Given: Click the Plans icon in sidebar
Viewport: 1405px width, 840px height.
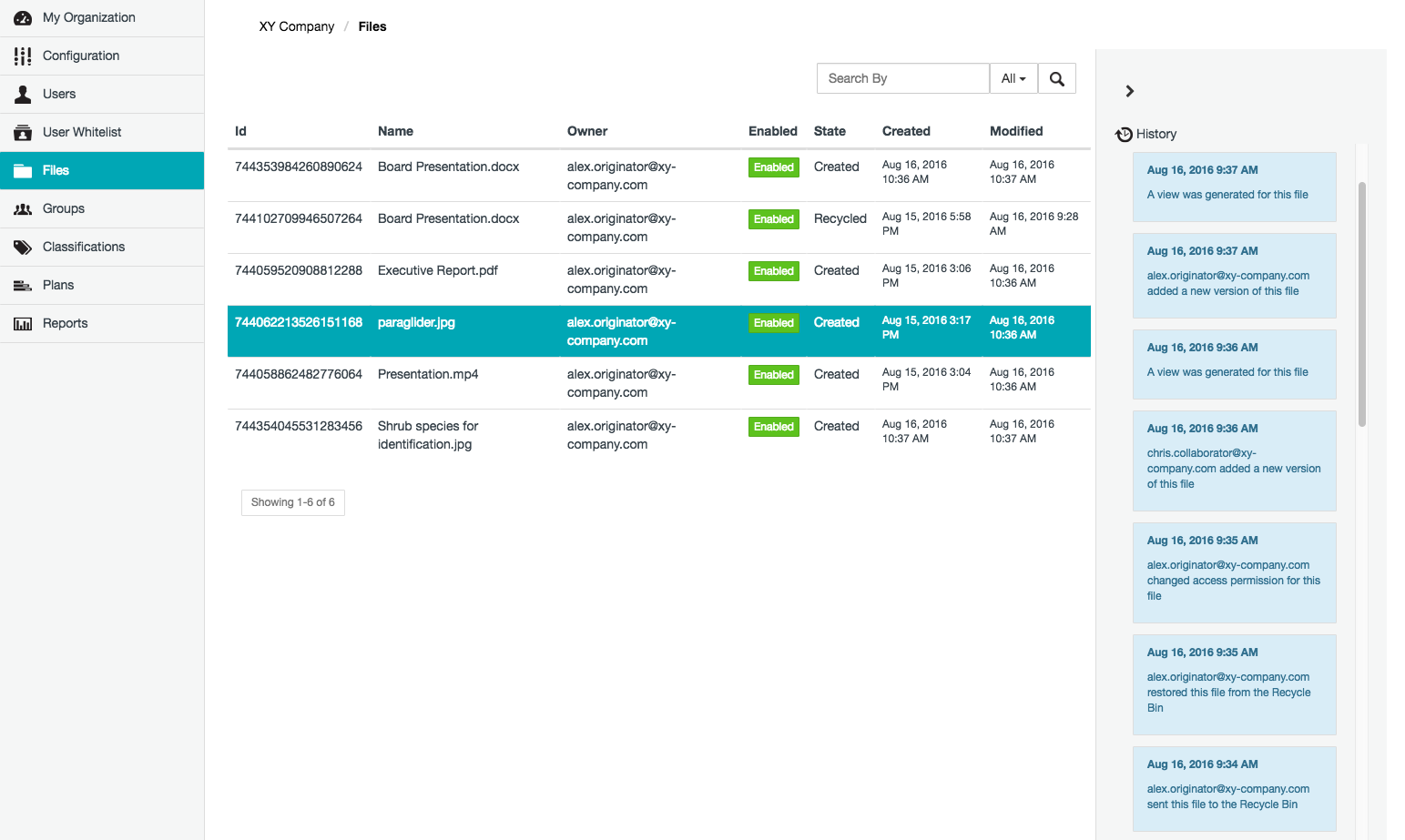Looking at the screenshot, I should [x=23, y=286].
